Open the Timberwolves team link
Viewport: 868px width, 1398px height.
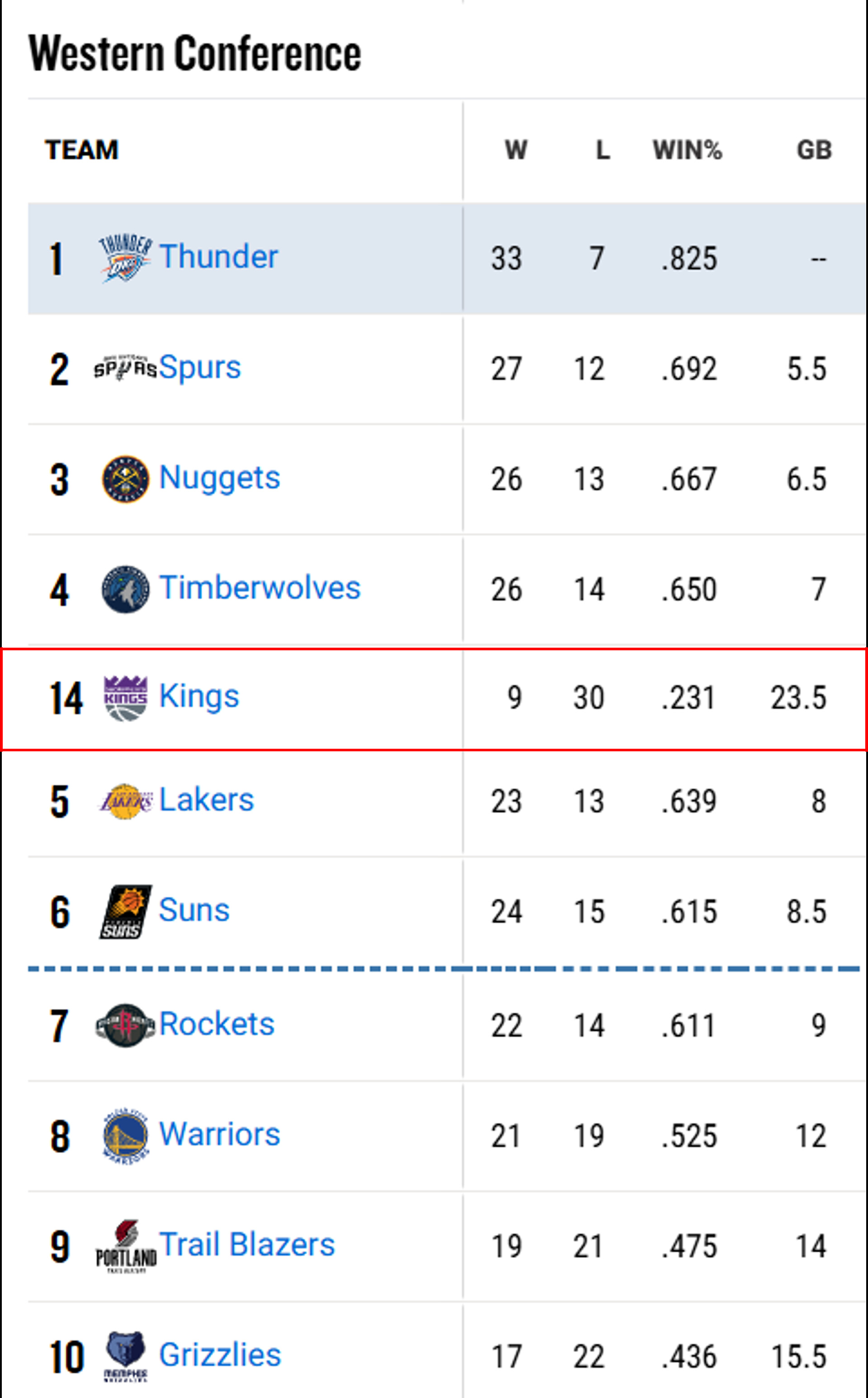[259, 588]
